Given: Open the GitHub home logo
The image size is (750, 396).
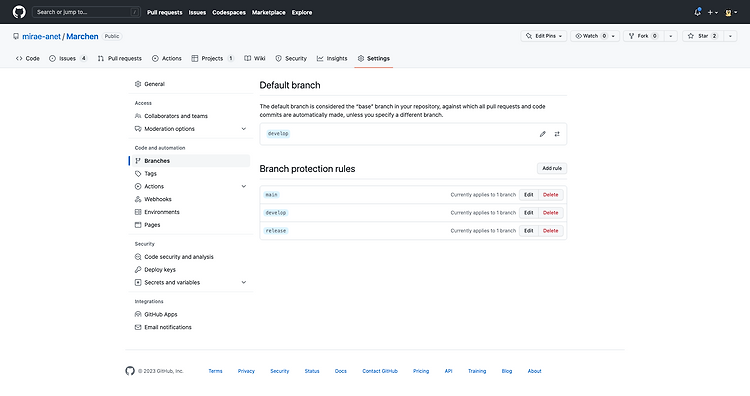Looking at the screenshot, I should tap(19, 12).
